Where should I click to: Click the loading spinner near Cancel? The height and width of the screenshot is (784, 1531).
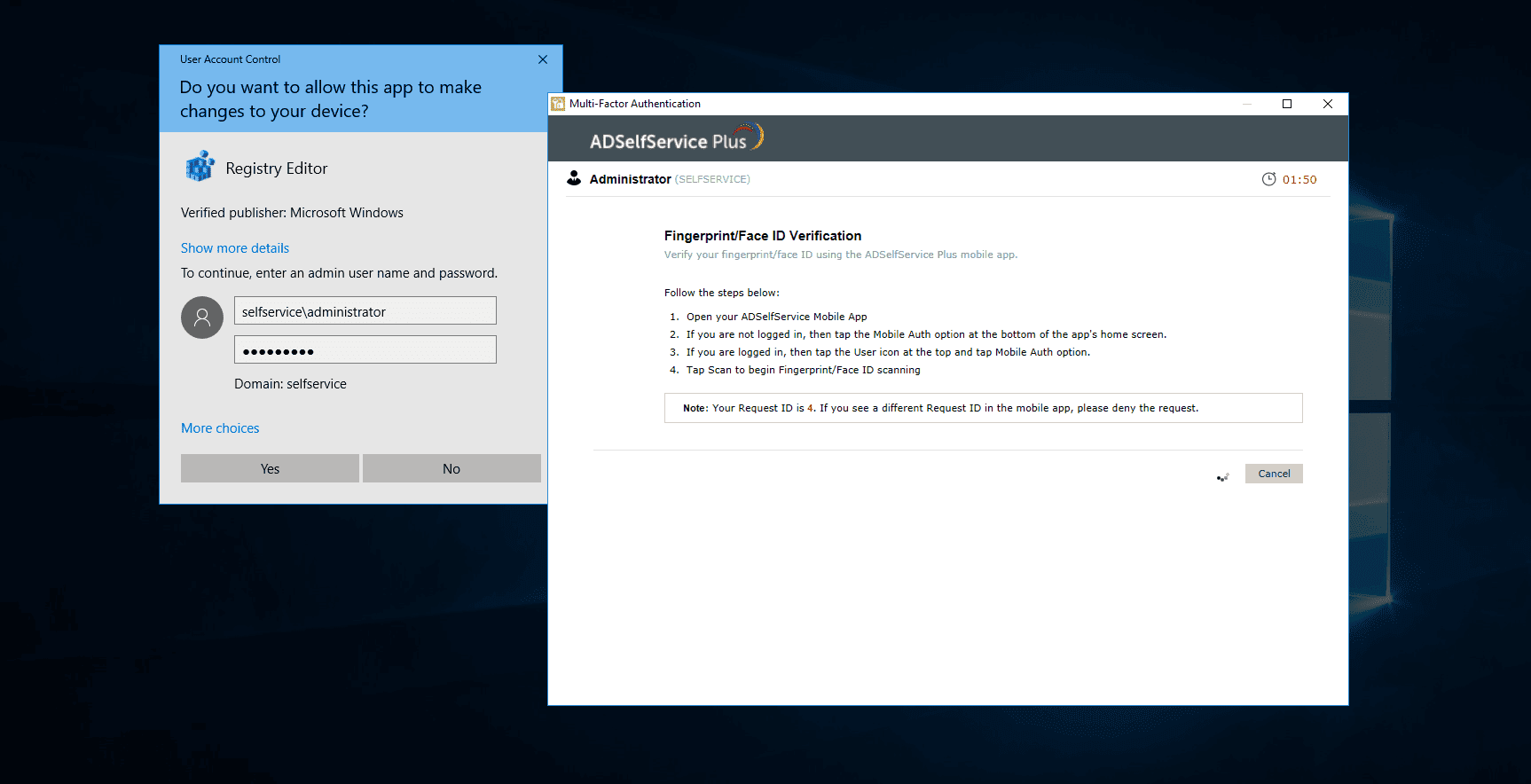[x=1223, y=477]
